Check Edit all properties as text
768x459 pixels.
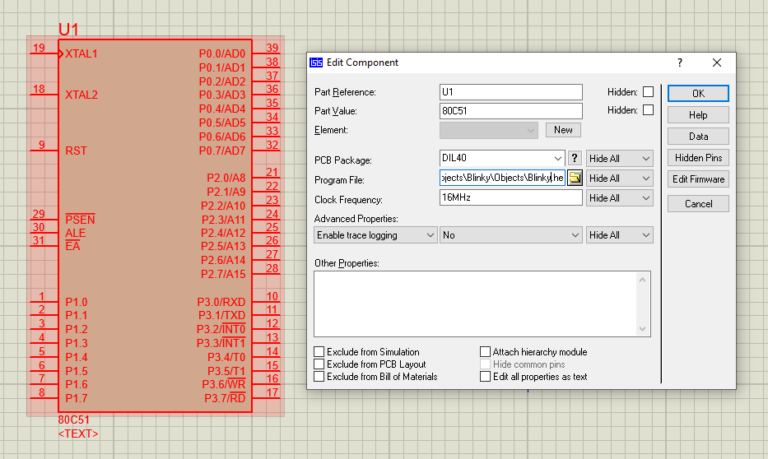[x=485, y=376]
